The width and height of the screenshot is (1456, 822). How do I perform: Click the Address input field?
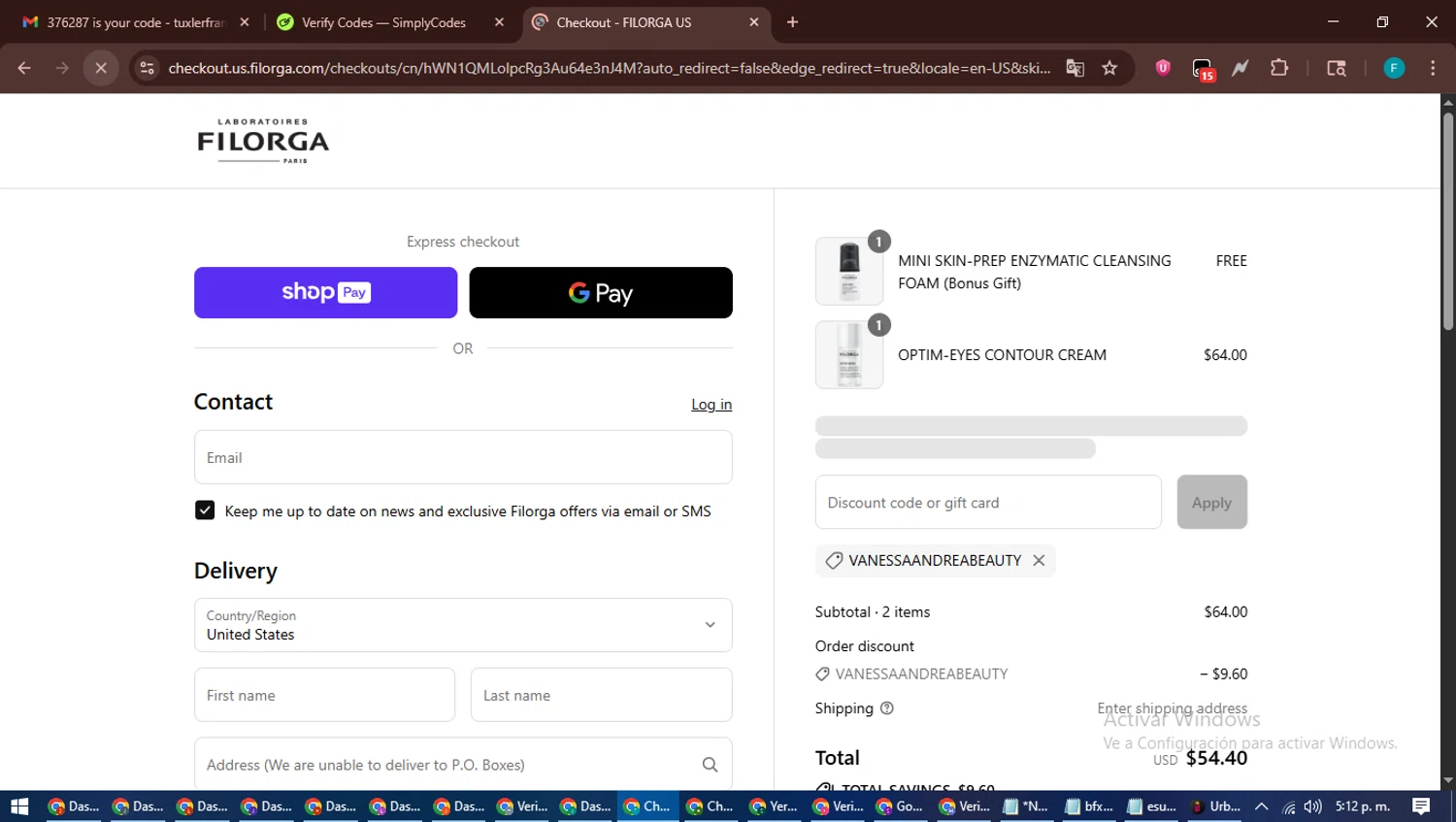[463, 765]
